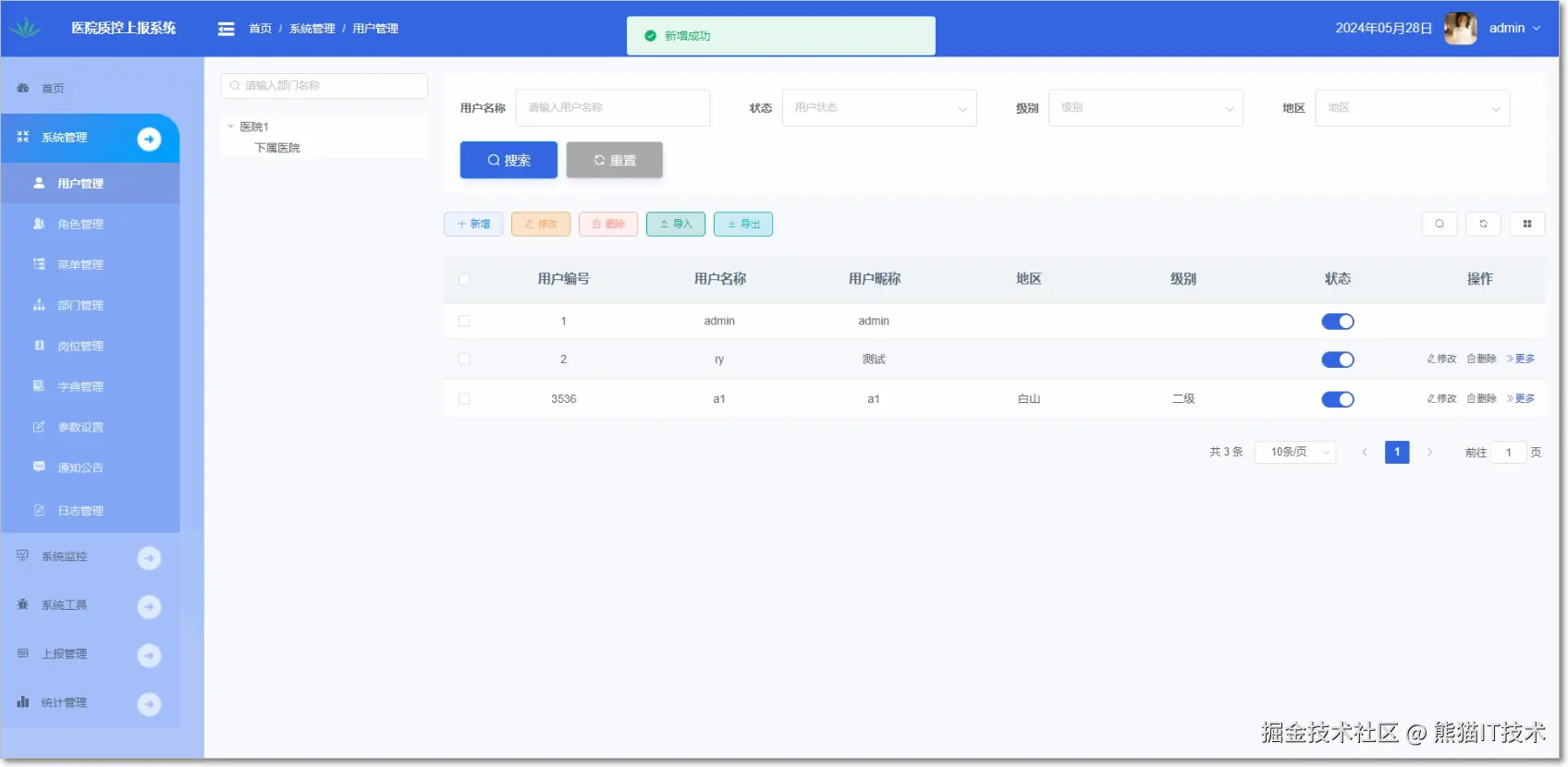Viewport: 1568px width, 767px height.
Task: Toggle status switch for ry user
Action: (1338, 359)
